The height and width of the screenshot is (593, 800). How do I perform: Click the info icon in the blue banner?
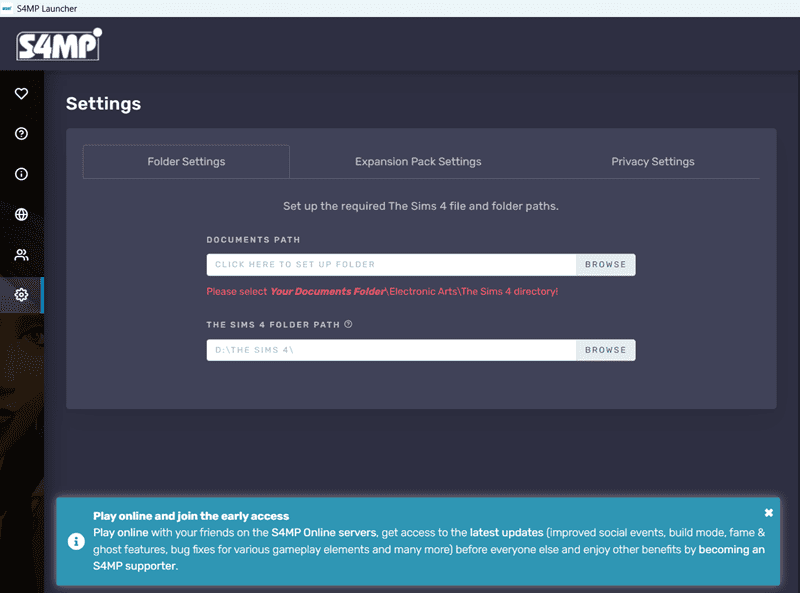click(76, 541)
